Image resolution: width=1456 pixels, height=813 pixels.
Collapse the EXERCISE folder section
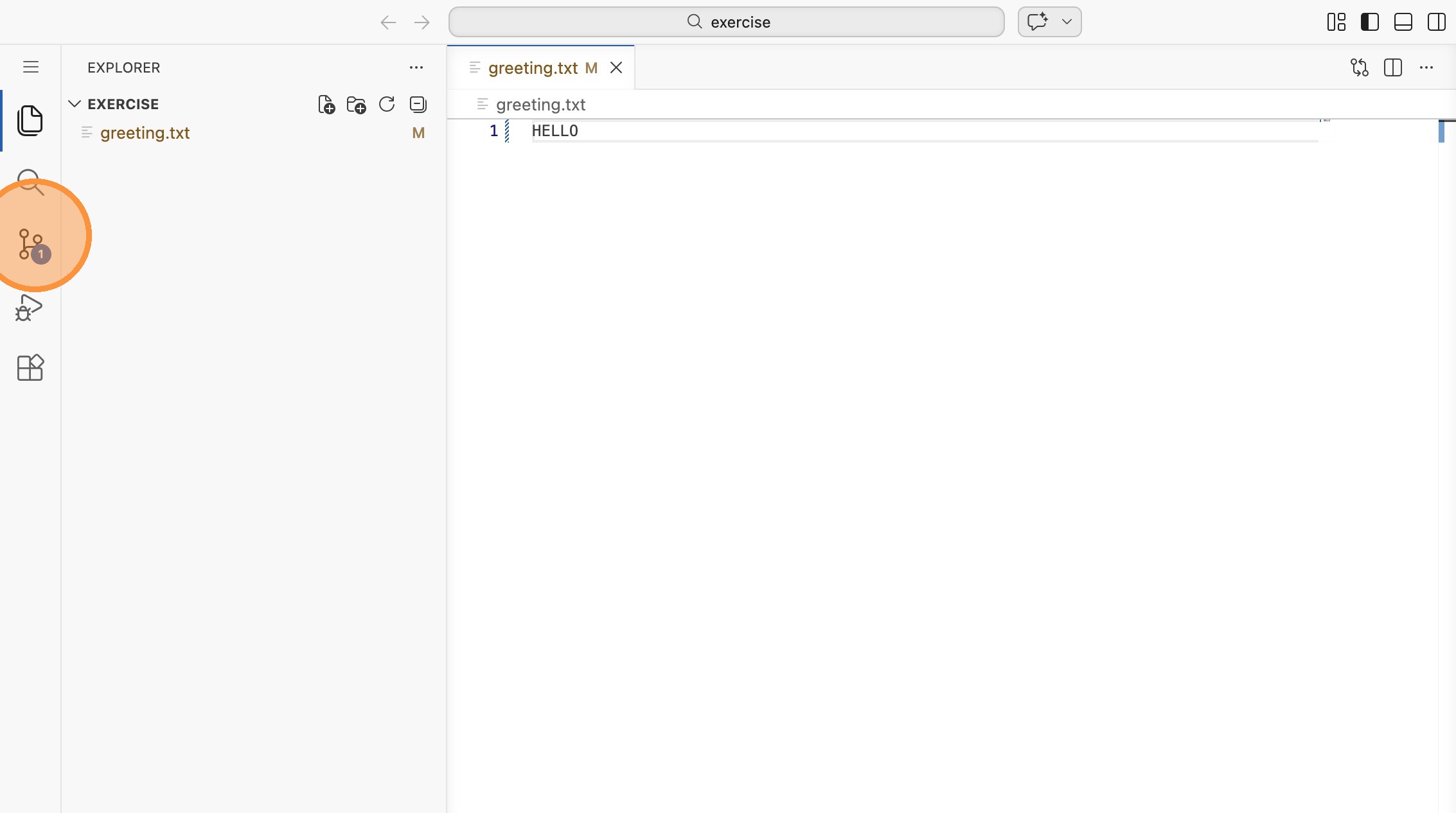point(75,104)
